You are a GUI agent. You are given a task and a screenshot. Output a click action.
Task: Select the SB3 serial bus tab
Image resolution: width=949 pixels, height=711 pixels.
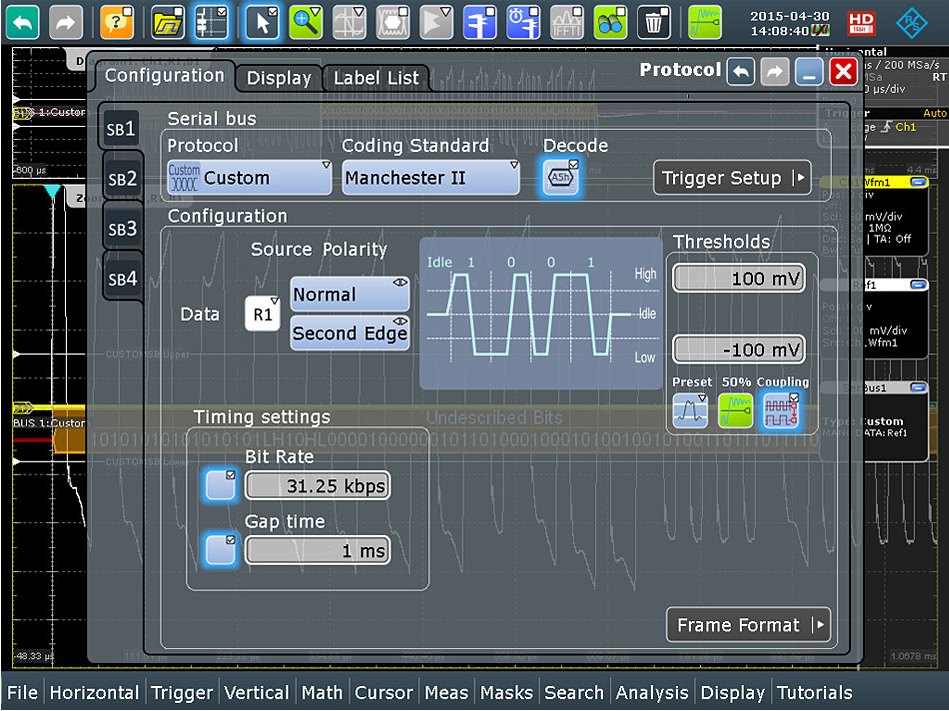click(x=122, y=229)
